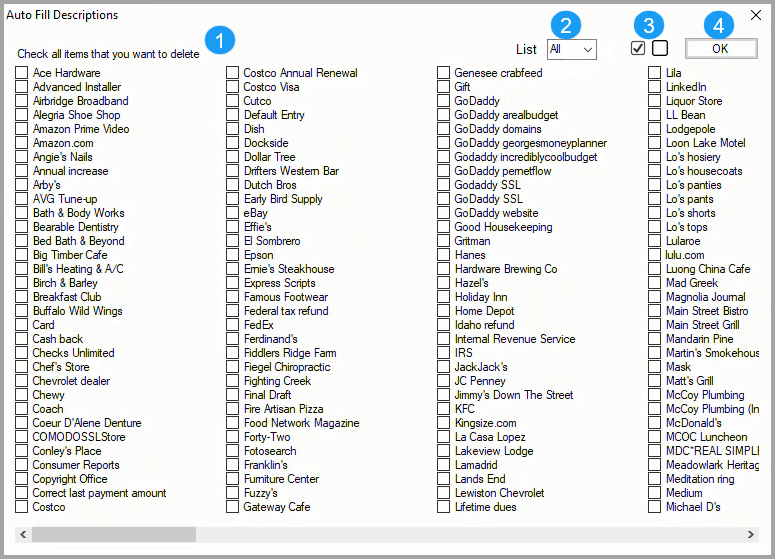Check the Gateway Cafe checkbox
The height and width of the screenshot is (559, 775).
pos(232,507)
